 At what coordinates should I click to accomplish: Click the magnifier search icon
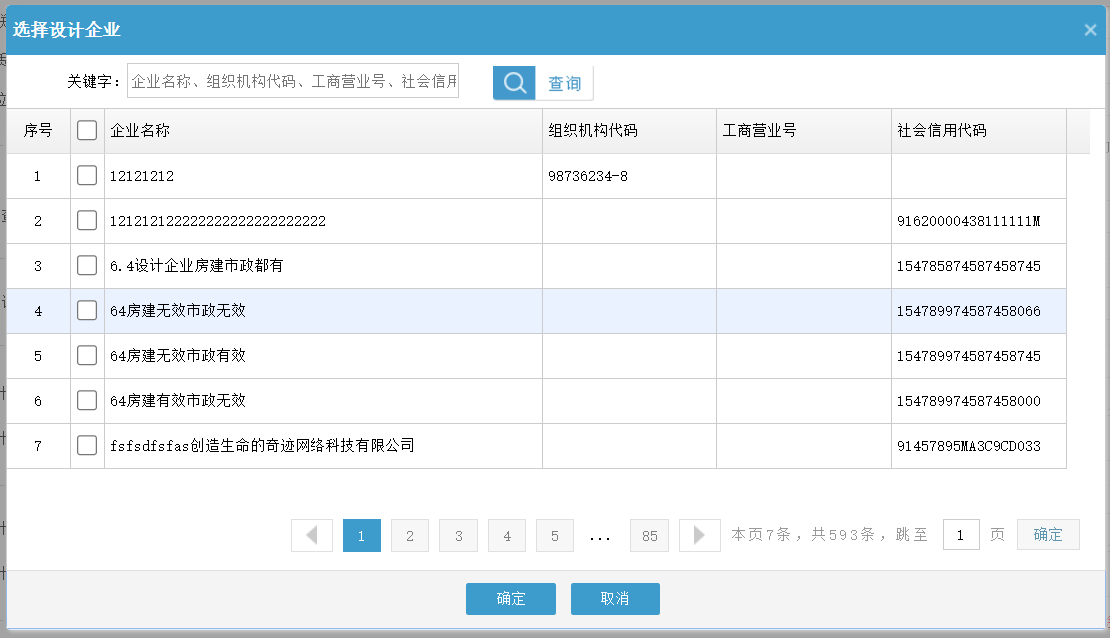(513, 83)
